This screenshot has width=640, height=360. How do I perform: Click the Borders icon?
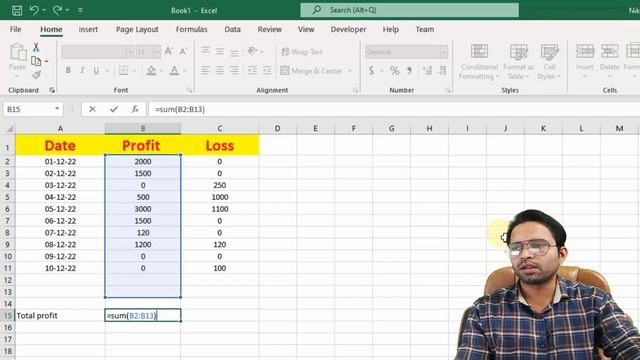click(123, 71)
